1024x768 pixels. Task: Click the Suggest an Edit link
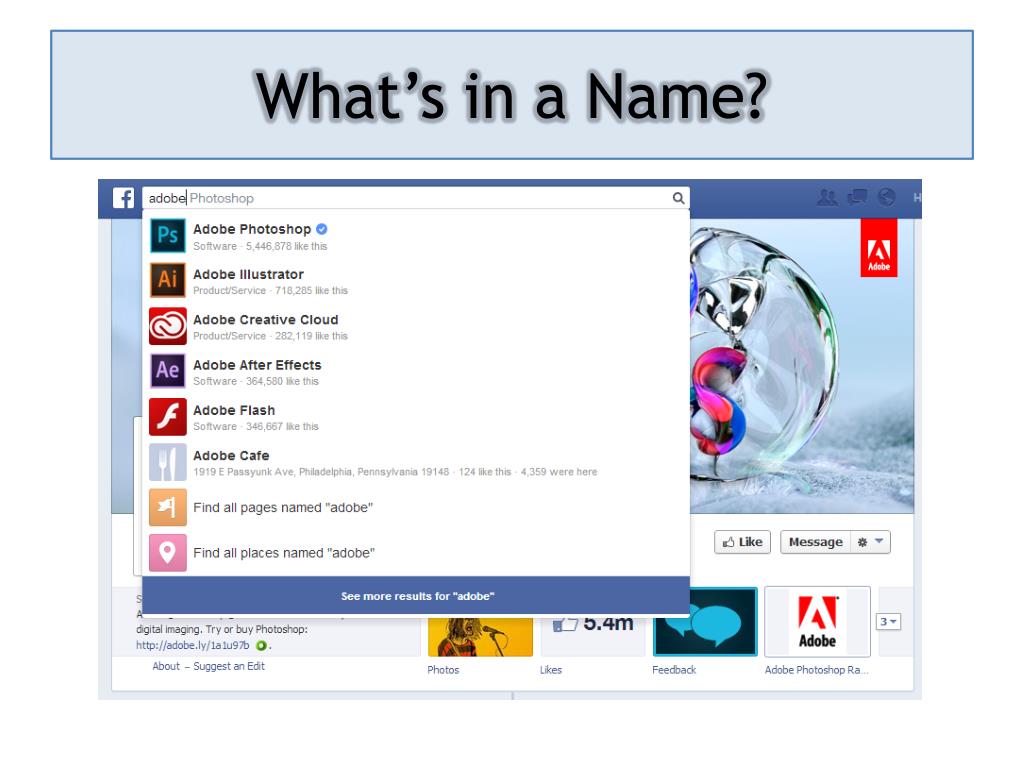pos(229,666)
